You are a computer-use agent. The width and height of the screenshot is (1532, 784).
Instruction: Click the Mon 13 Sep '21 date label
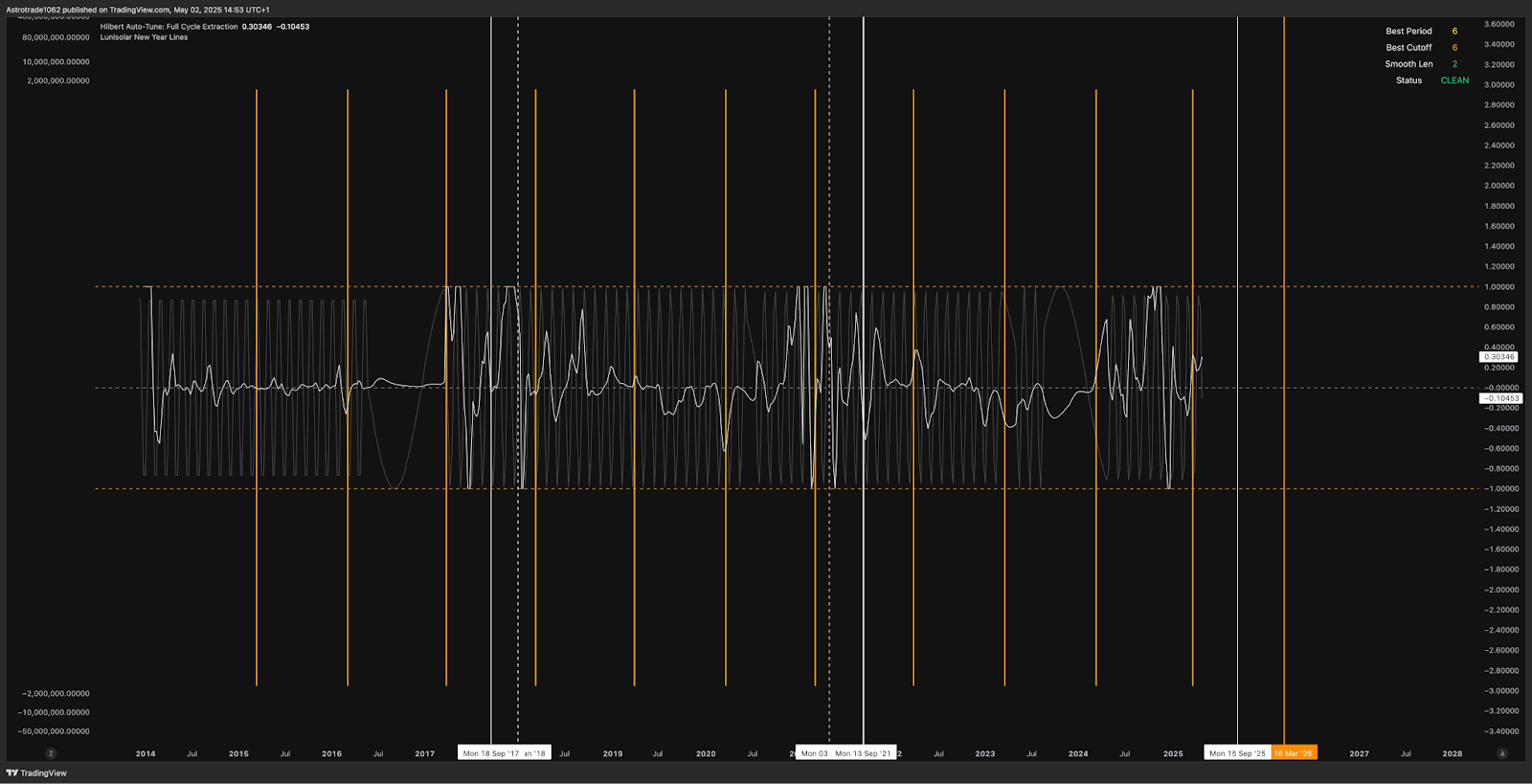coord(863,753)
